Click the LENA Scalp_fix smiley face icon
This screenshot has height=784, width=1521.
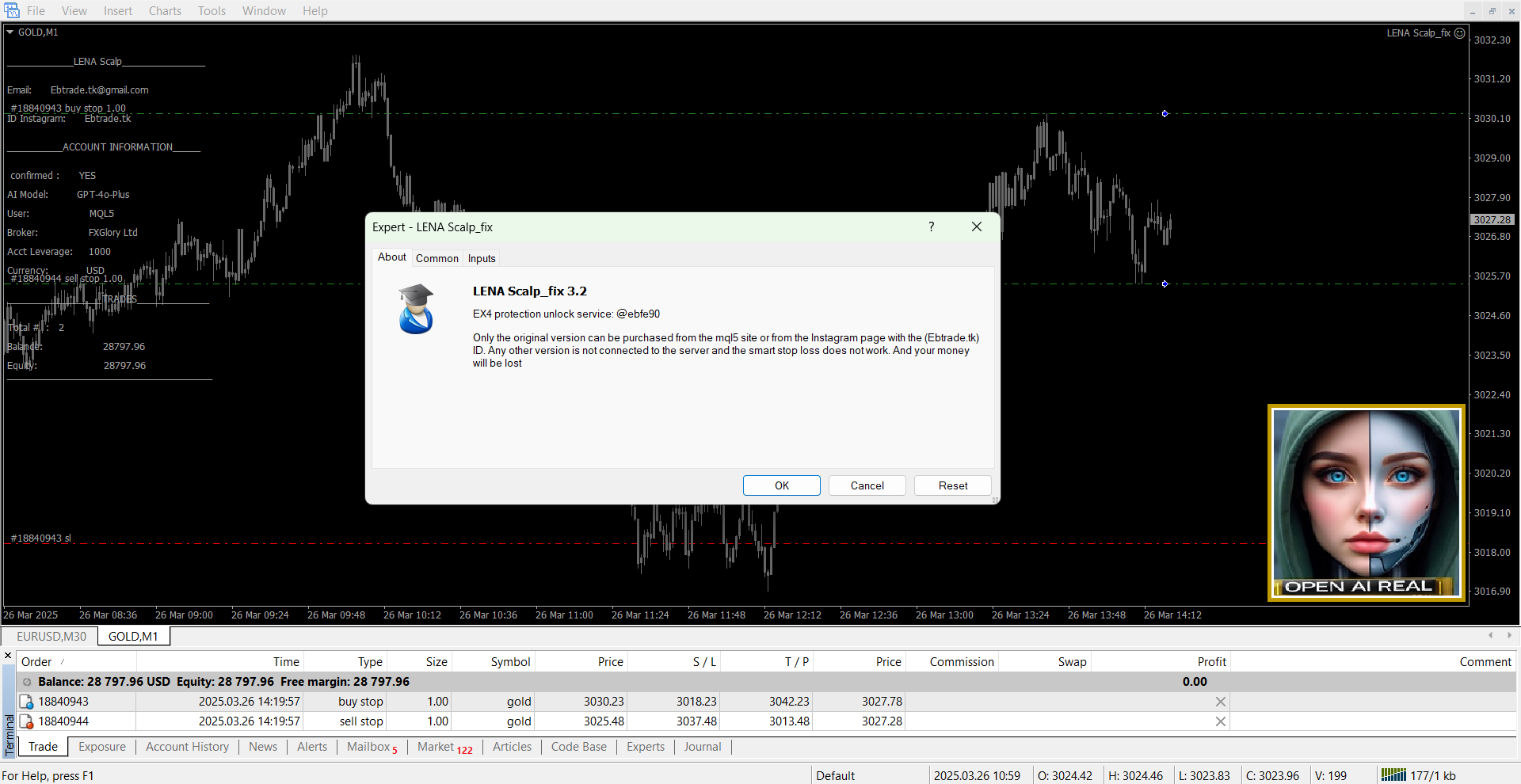(x=1459, y=33)
